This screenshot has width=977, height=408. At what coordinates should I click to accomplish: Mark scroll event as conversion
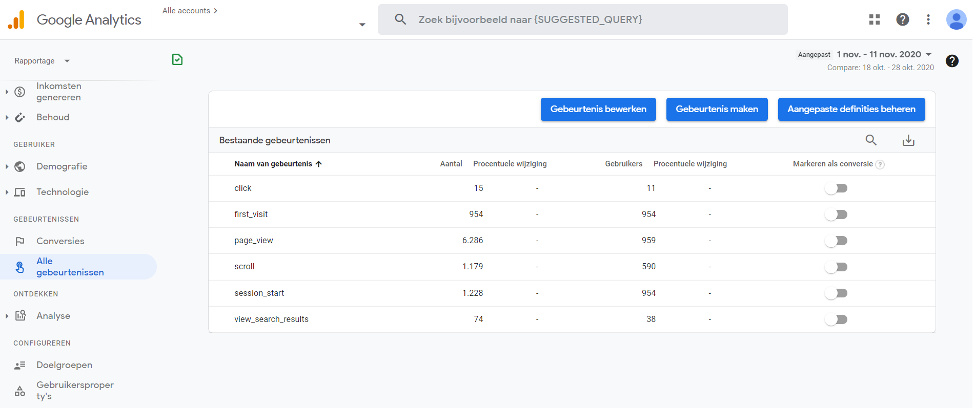(x=836, y=267)
